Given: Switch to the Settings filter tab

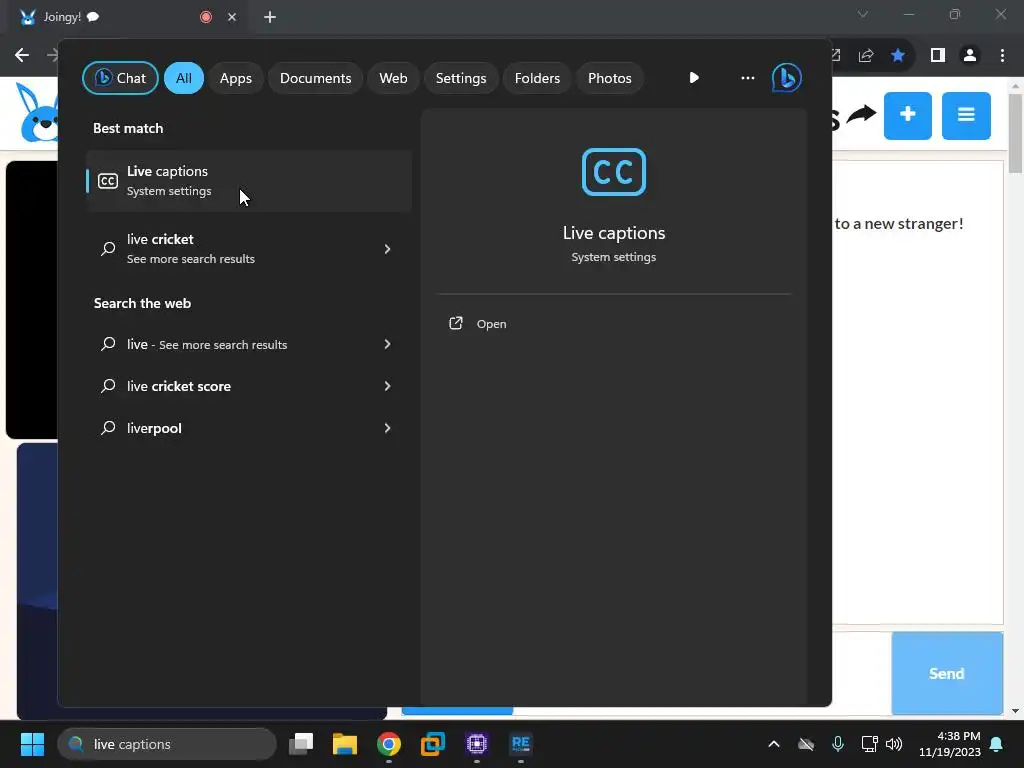Looking at the screenshot, I should (461, 78).
